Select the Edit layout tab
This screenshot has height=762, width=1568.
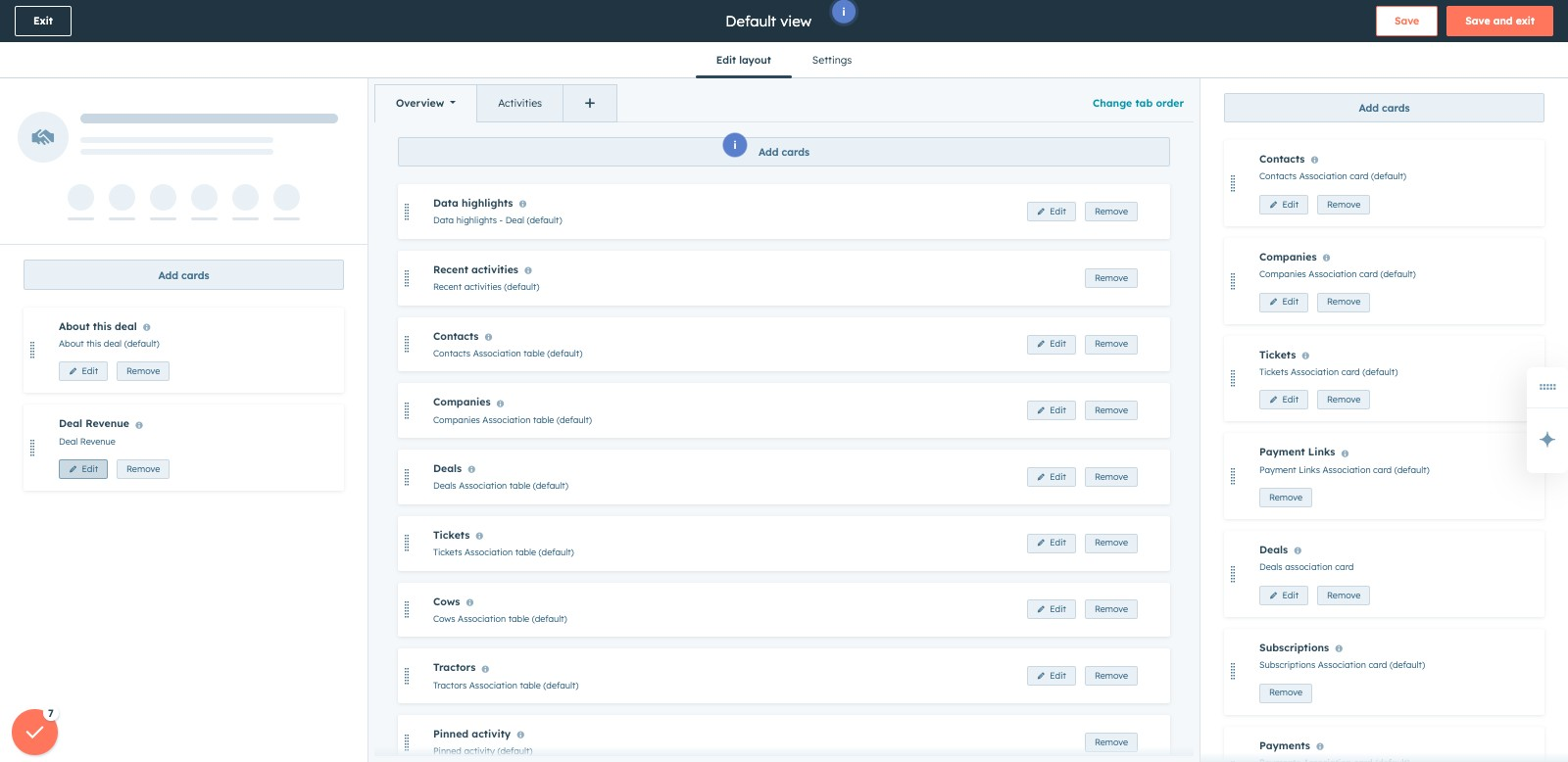tap(744, 60)
